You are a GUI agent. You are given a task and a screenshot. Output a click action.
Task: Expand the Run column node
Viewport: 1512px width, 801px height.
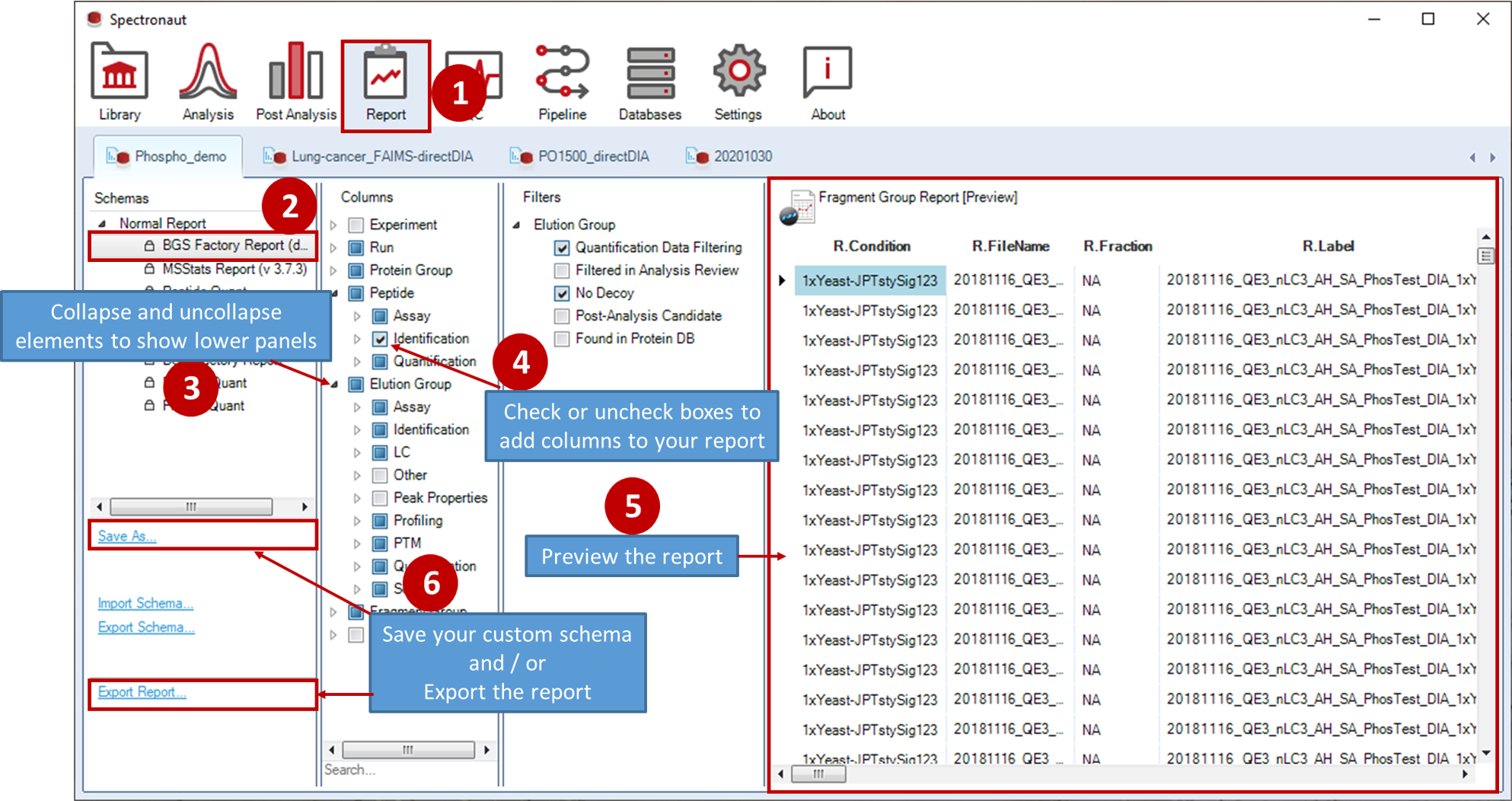coord(333,248)
